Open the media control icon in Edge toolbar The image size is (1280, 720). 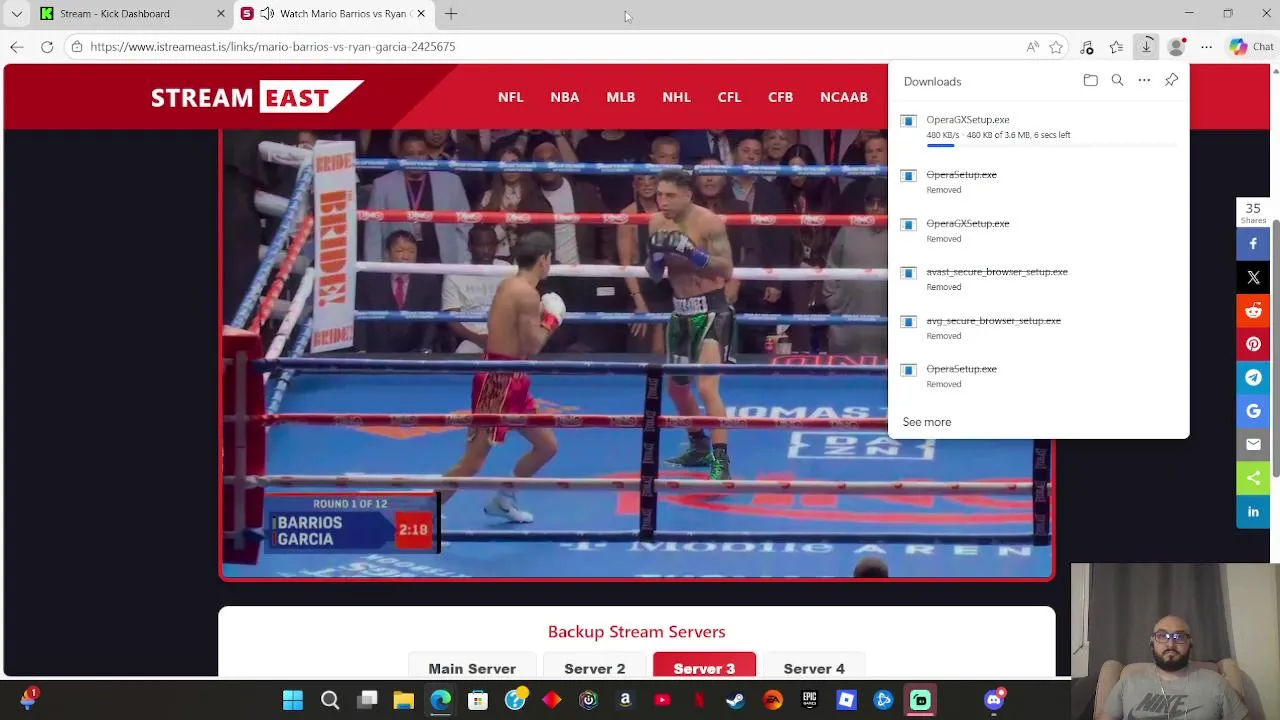[1087, 47]
